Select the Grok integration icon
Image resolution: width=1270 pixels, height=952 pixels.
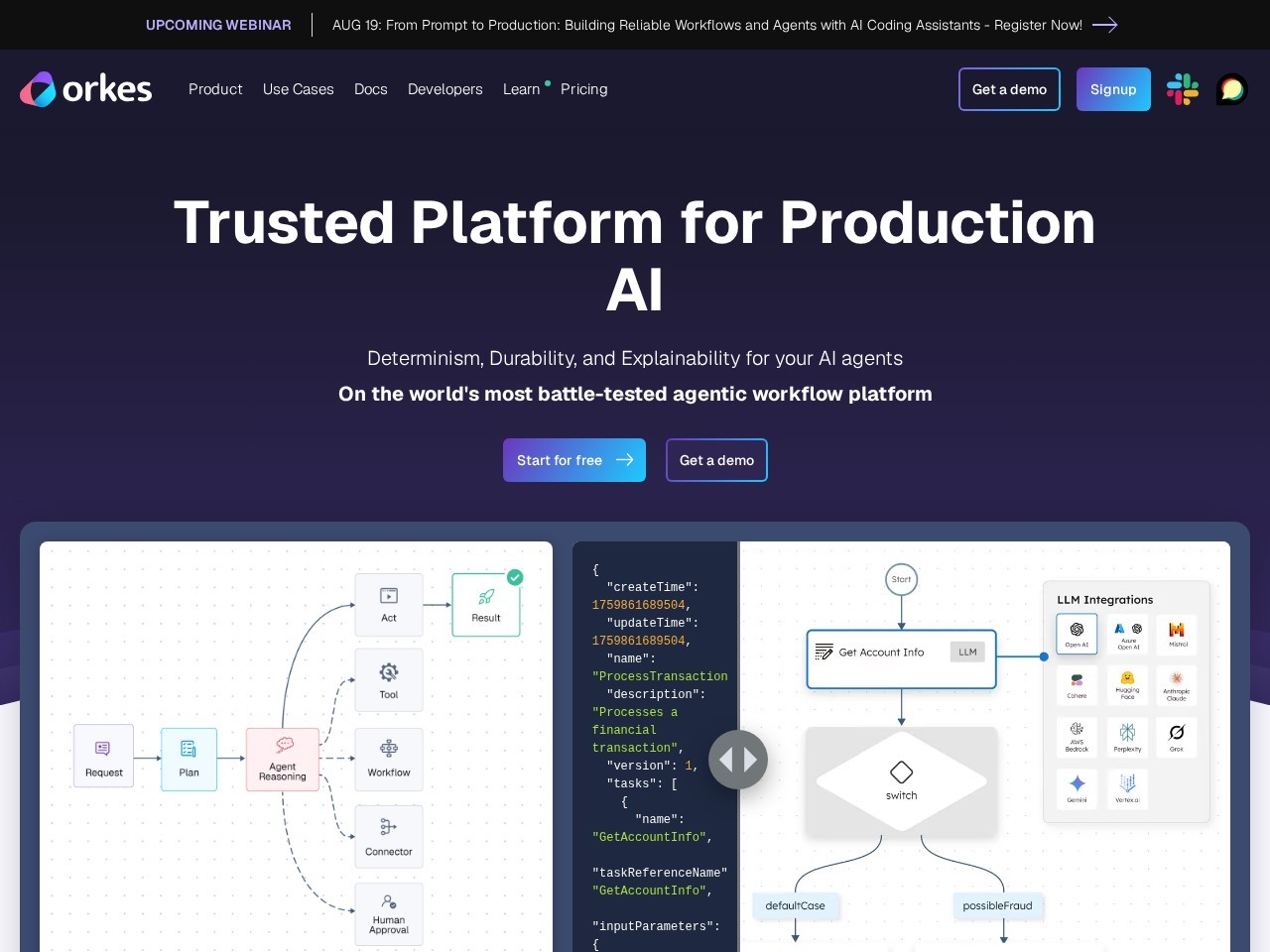1178,738
